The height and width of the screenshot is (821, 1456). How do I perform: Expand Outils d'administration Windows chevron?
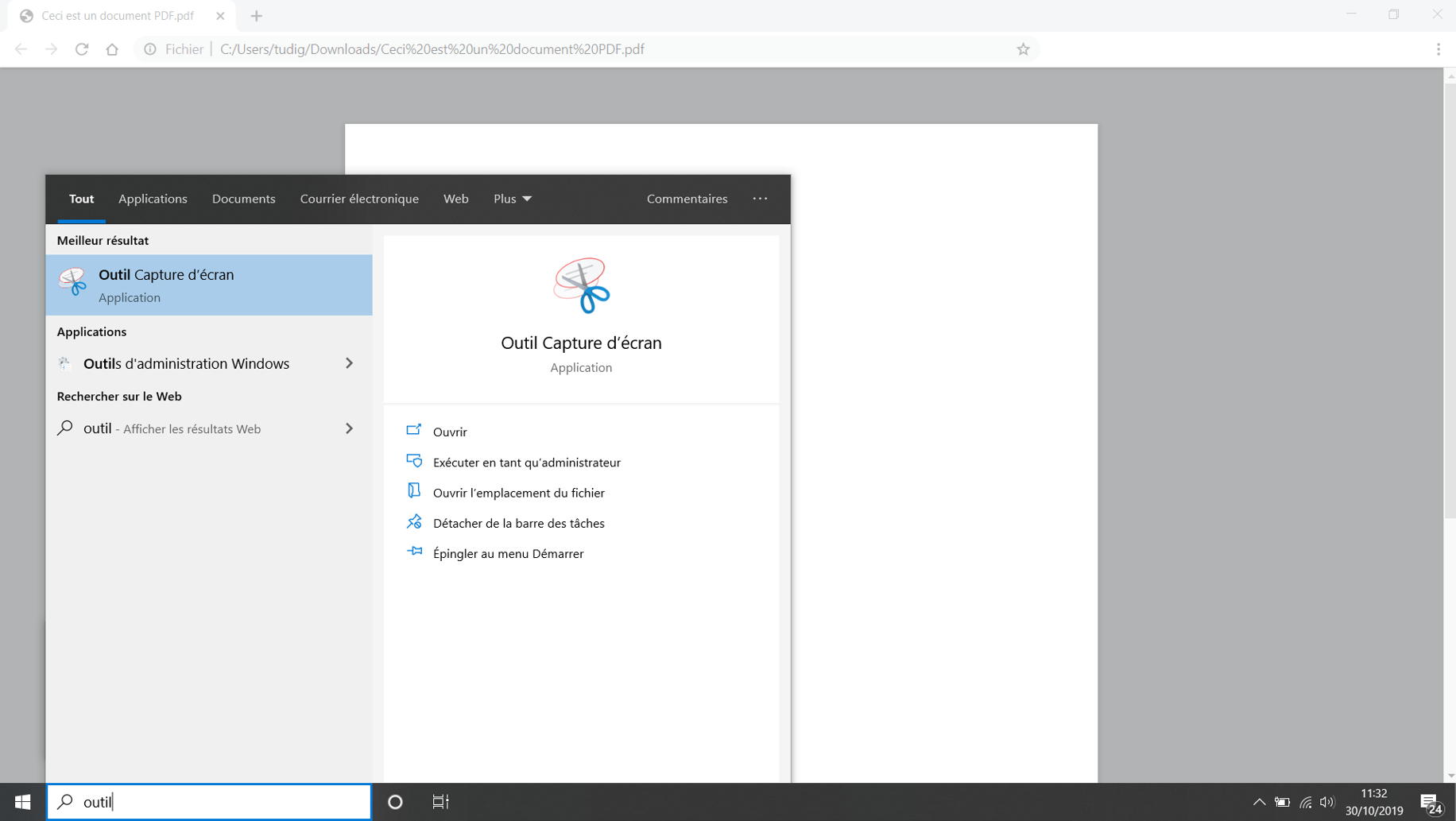click(349, 363)
